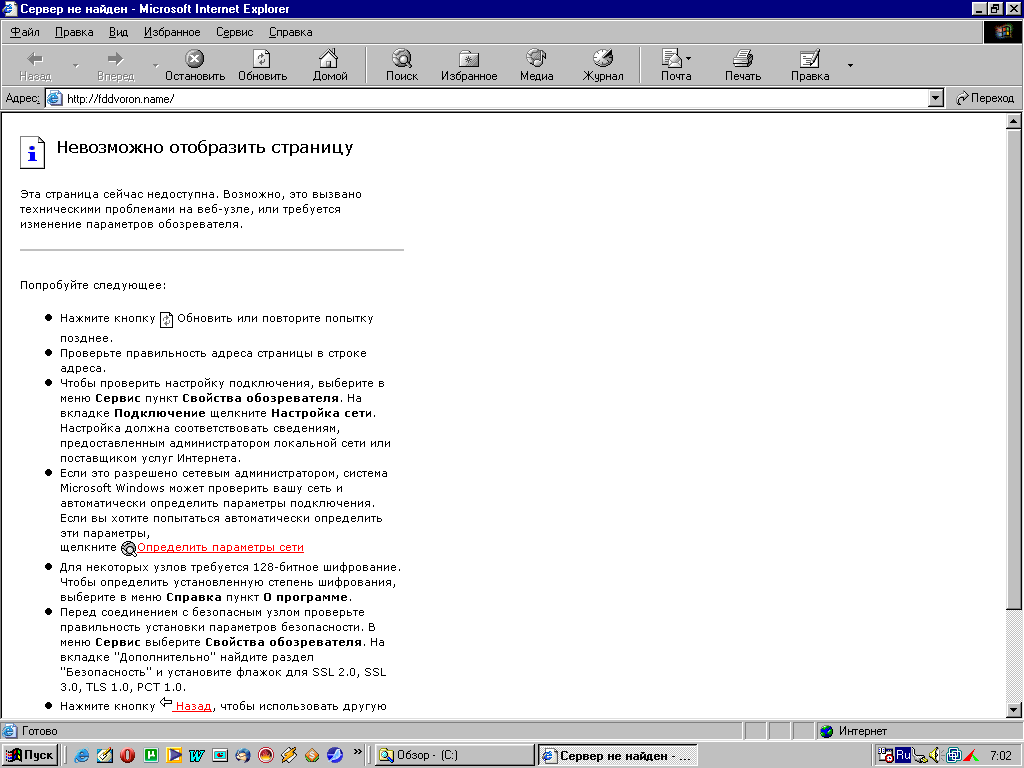Print the page with Печать button
This screenshot has height=768, width=1024.
742,66
